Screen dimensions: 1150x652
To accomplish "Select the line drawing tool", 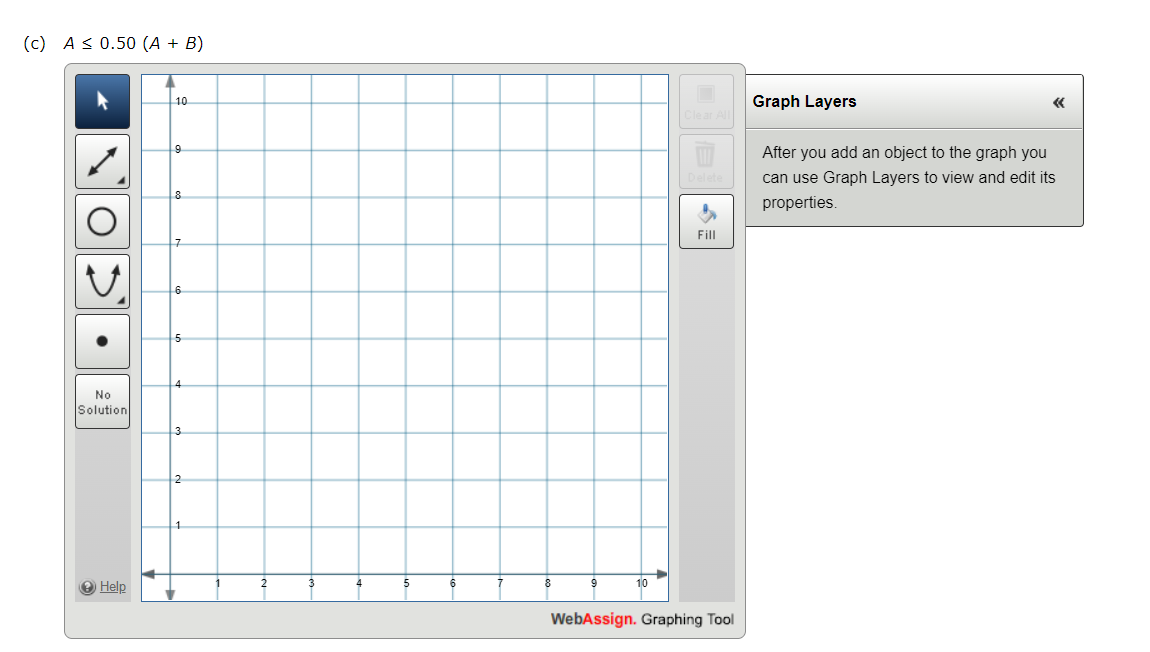I will (x=102, y=161).
